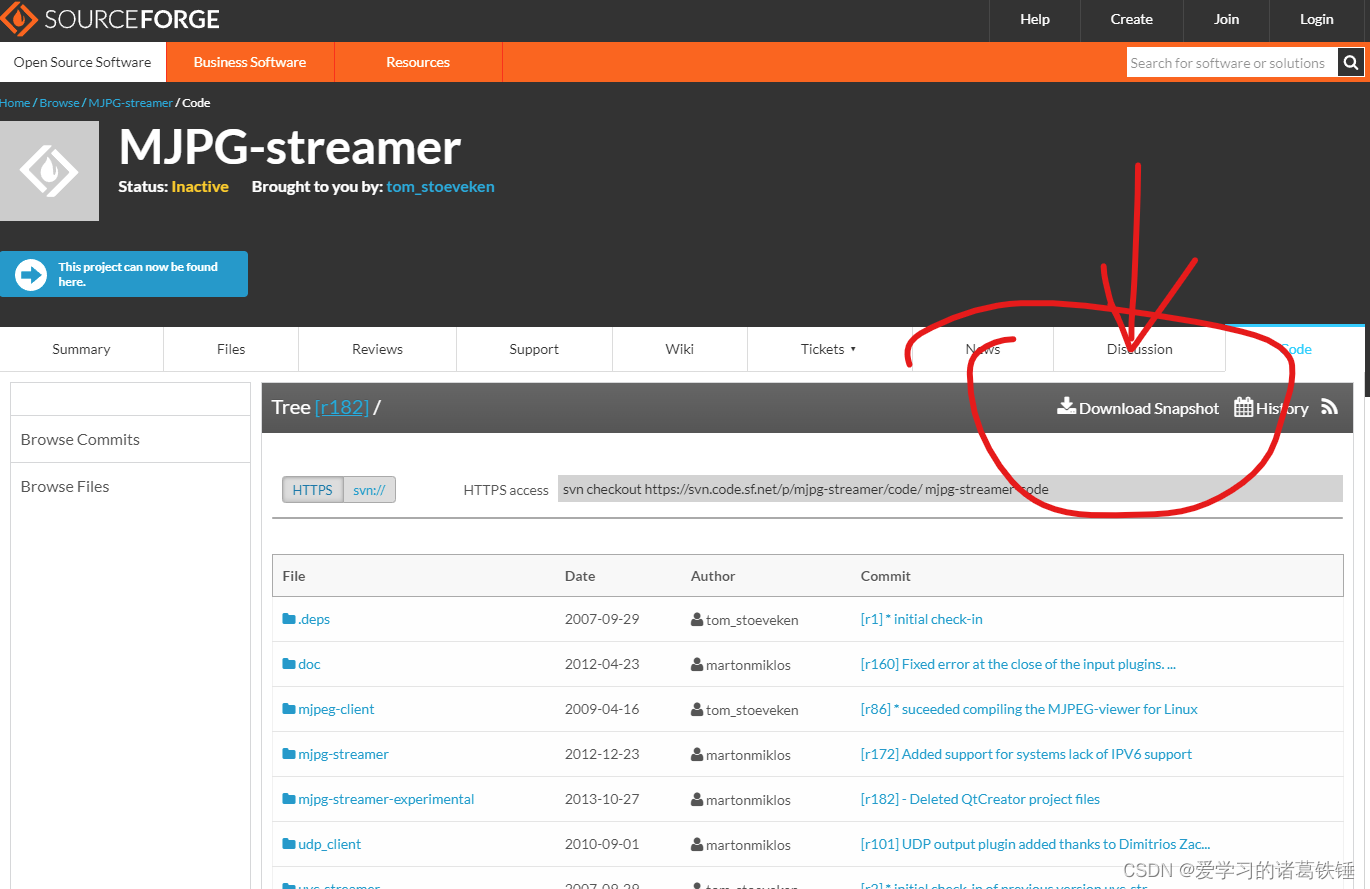
Task: Select Business Software nav item
Action: [250, 62]
